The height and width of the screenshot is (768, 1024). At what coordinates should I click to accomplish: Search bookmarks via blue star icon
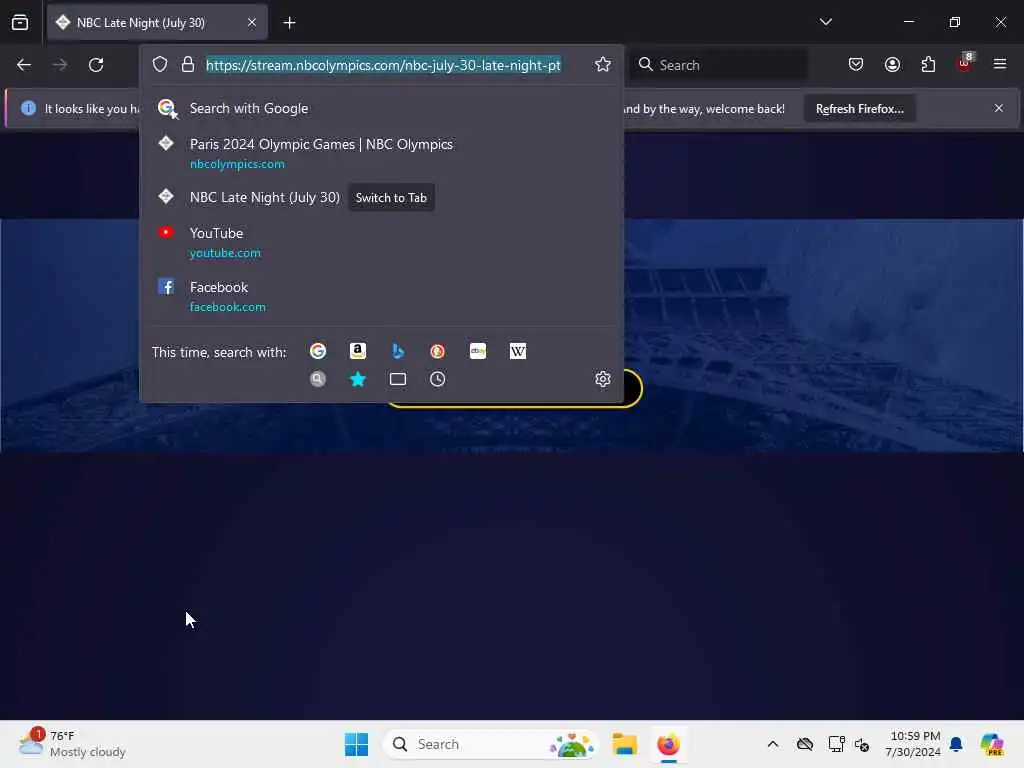tap(358, 379)
